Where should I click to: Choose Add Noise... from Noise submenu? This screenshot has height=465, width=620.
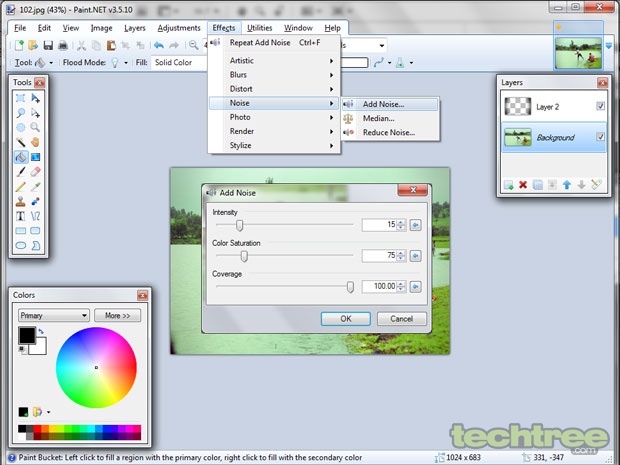(390, 104)
